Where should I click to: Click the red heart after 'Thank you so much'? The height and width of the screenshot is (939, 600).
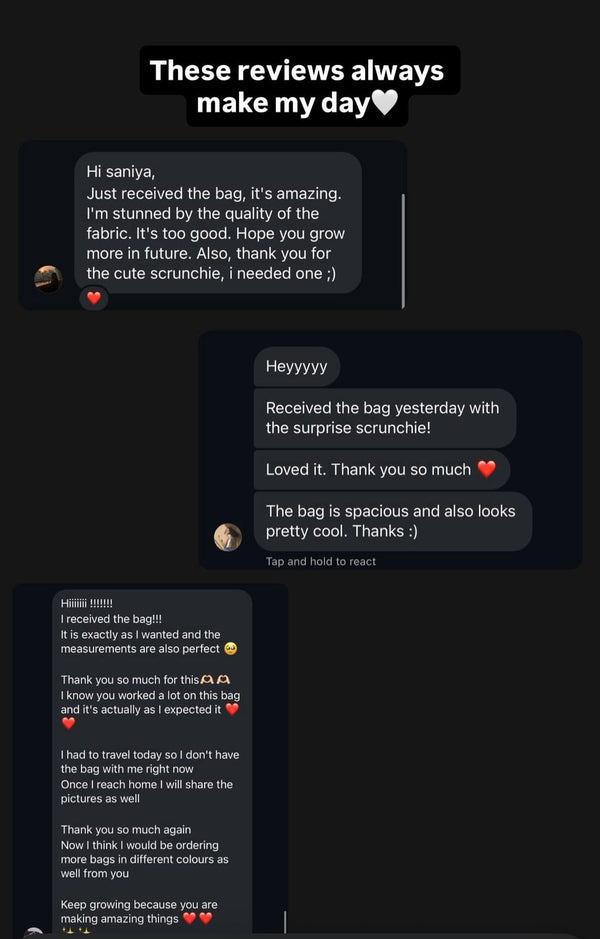tap(487, 469)
